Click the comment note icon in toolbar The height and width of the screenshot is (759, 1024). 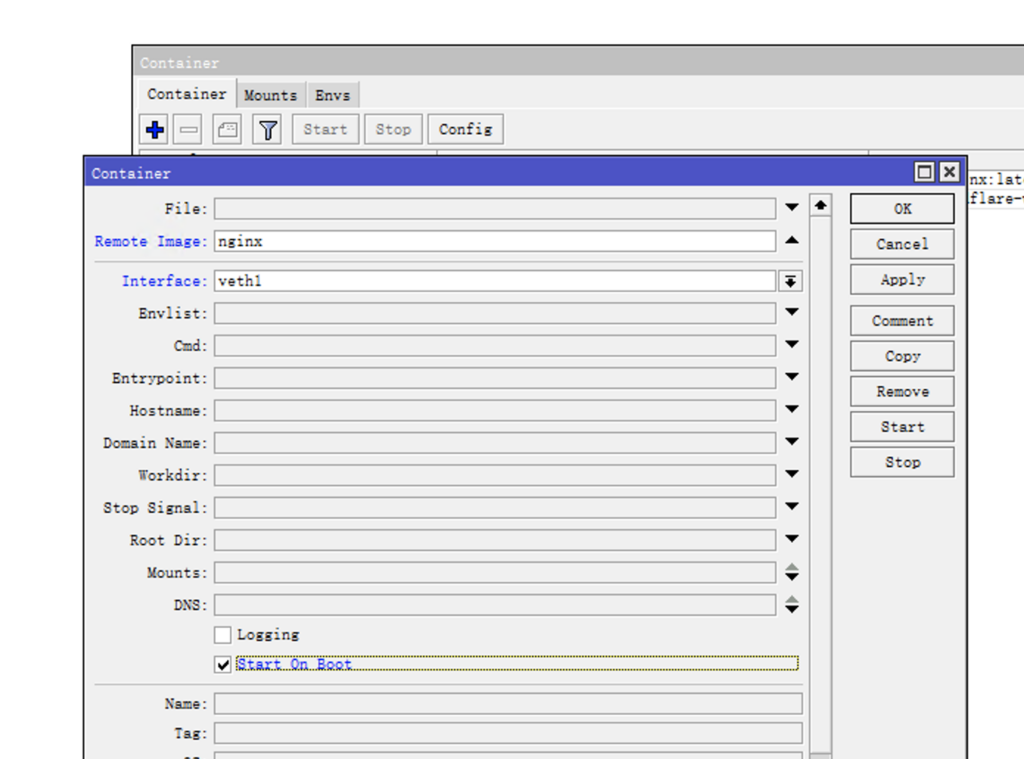(227, 130)
